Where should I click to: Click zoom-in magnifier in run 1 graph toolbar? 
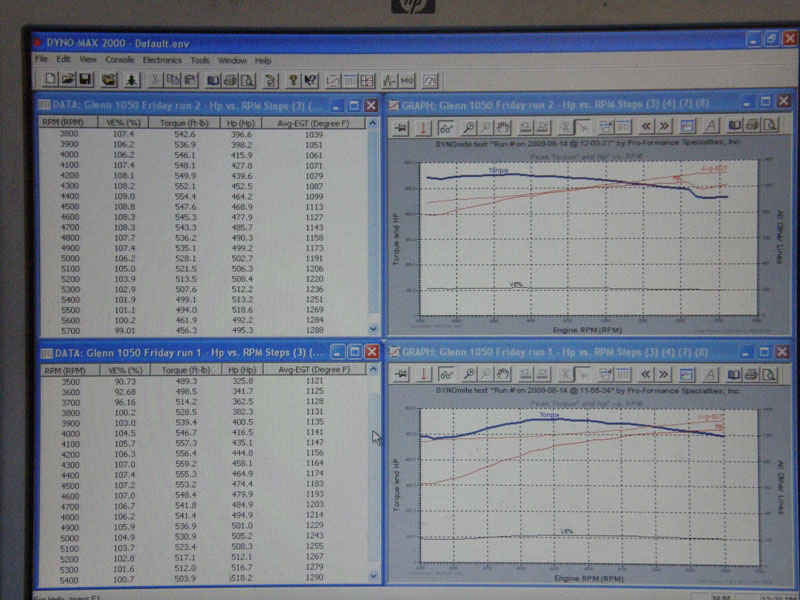coord(468,374)
